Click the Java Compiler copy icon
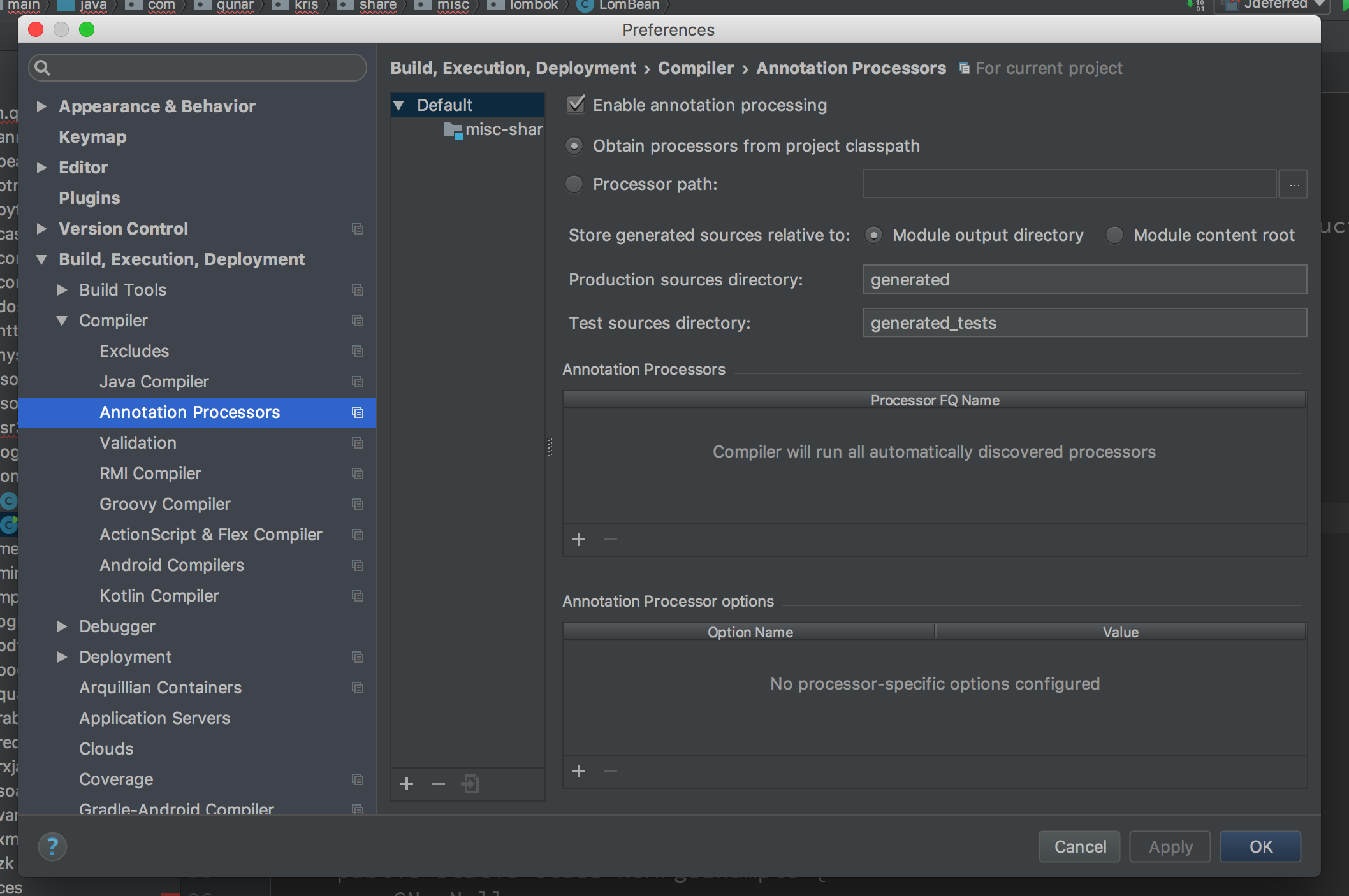This screenshot has width=1349, height=896. point(358,382)
